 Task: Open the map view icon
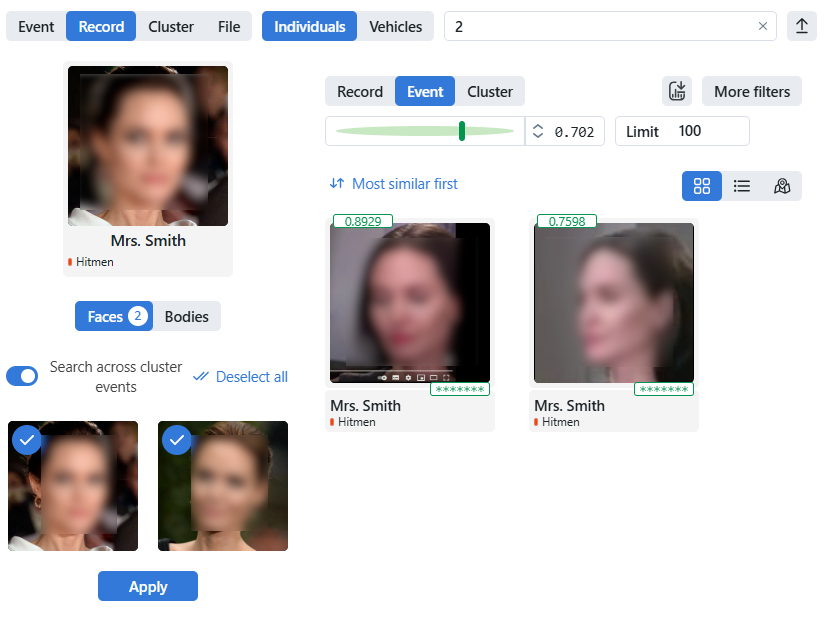pyautogui.click(x=782, y=186)
